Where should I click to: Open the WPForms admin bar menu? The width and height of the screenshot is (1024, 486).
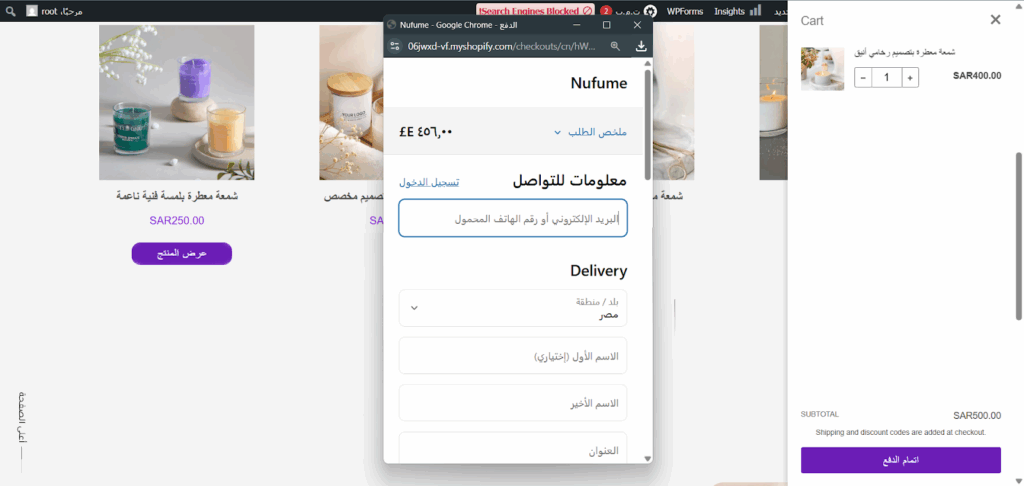(684, 10)
